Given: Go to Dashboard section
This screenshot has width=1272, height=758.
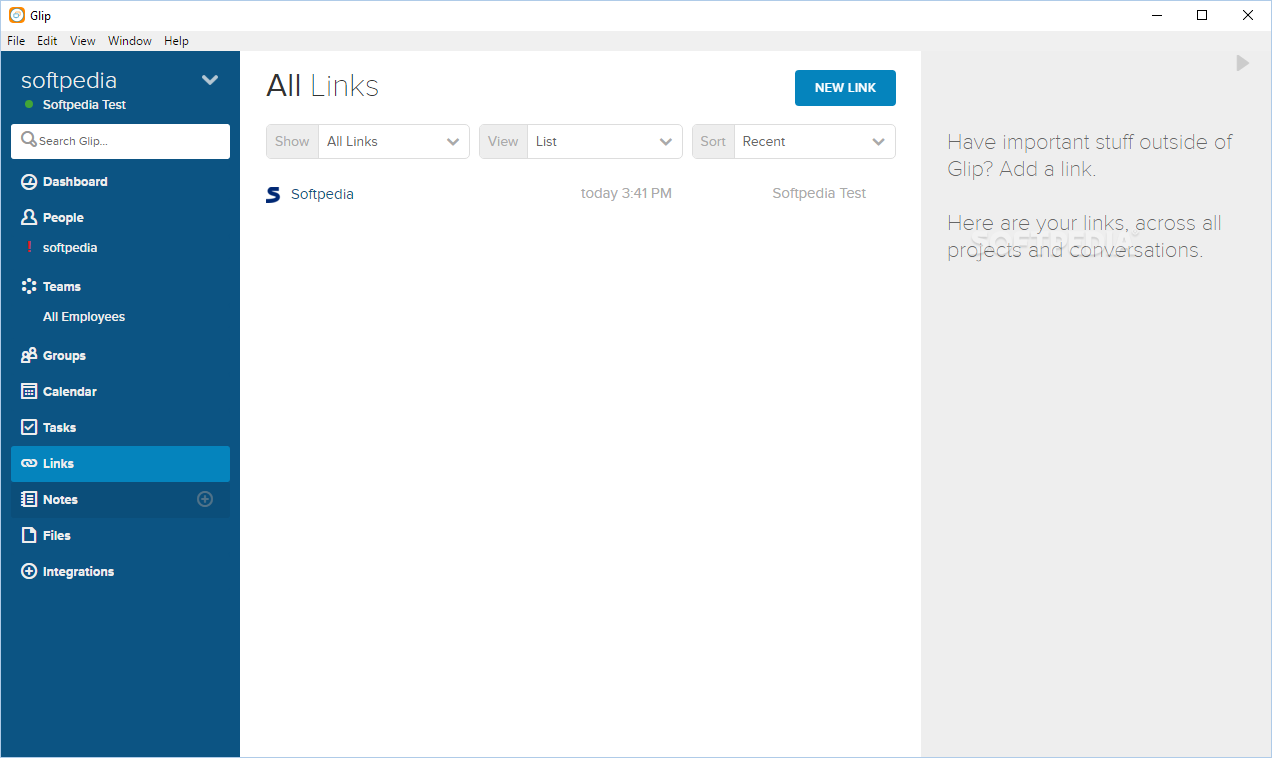Looking at the screenshot, I should tap(75, 182).
